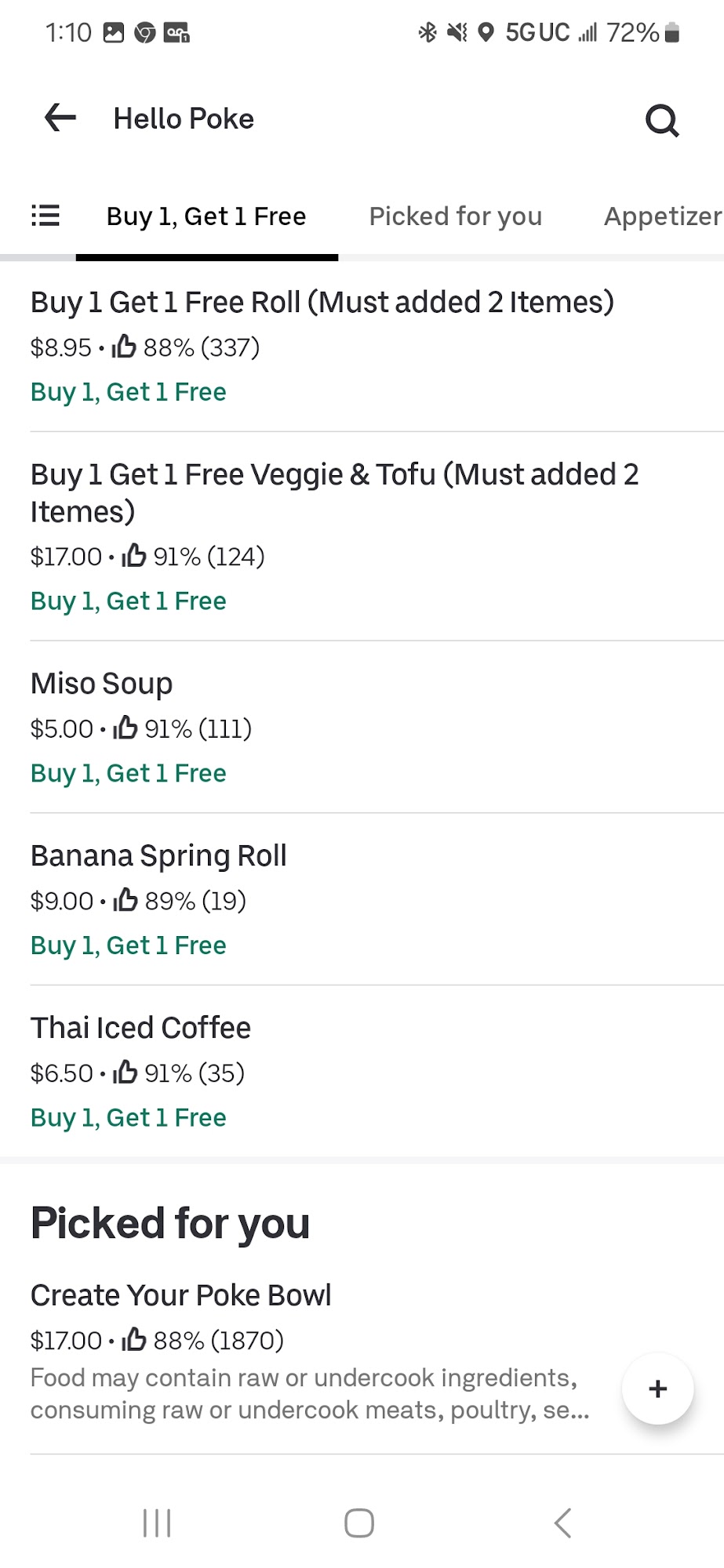Tap the Hello Poke restaurant title
The width and height of the screenshot is (724, 1568).
pos(184,119)
